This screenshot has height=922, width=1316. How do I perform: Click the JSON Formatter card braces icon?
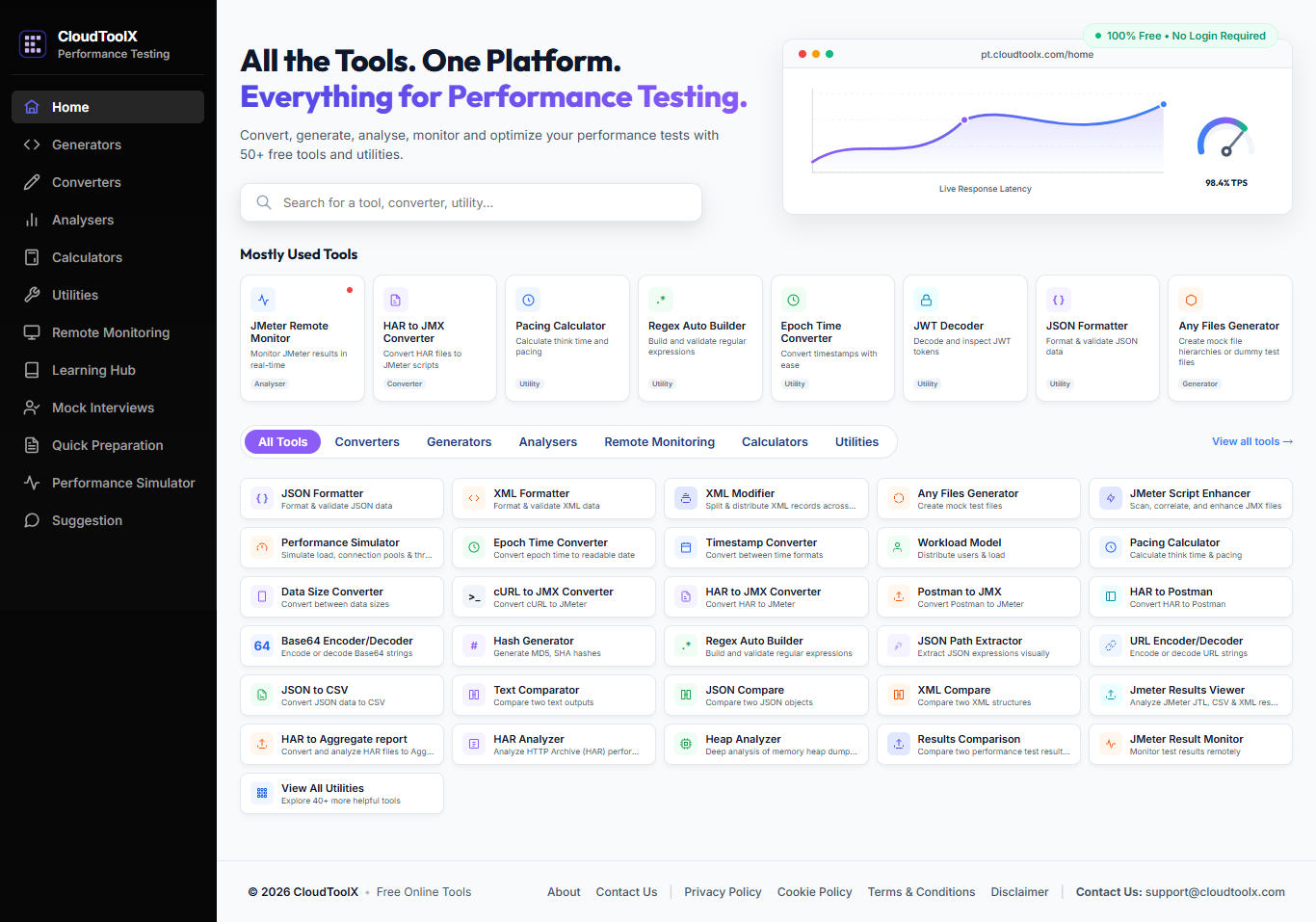1058,300
